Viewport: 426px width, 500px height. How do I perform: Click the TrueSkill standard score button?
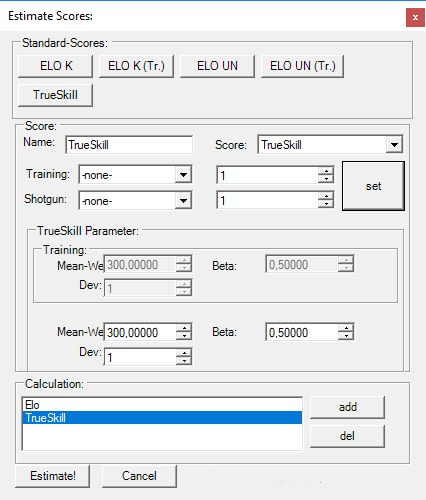click(x=55, y=95)
